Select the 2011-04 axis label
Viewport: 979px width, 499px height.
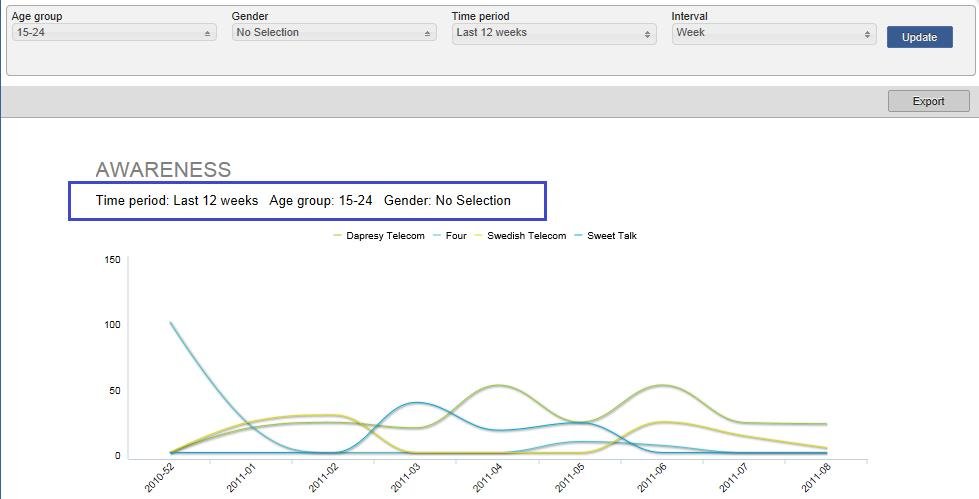488,479
